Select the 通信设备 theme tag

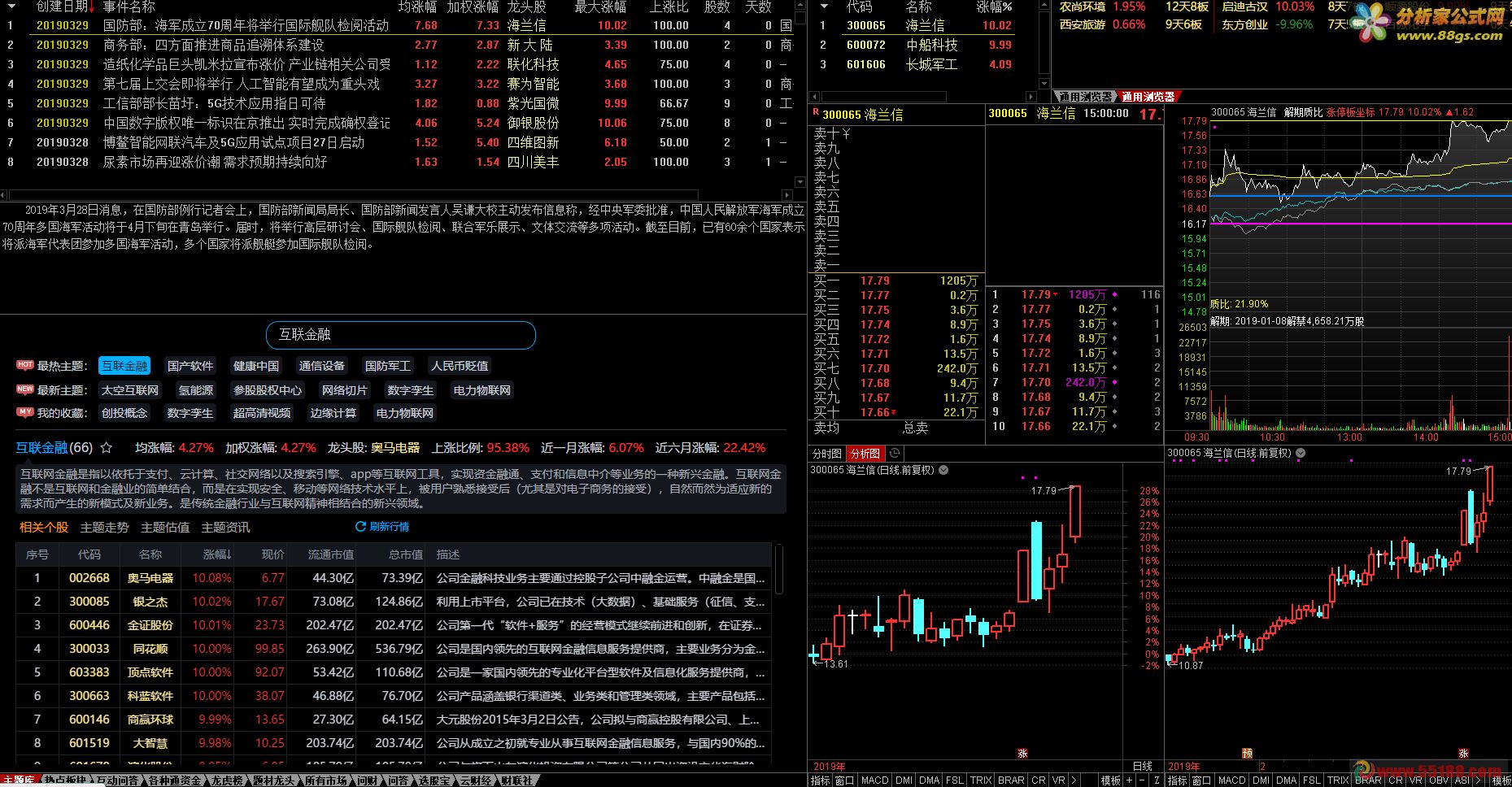(322, 366)
